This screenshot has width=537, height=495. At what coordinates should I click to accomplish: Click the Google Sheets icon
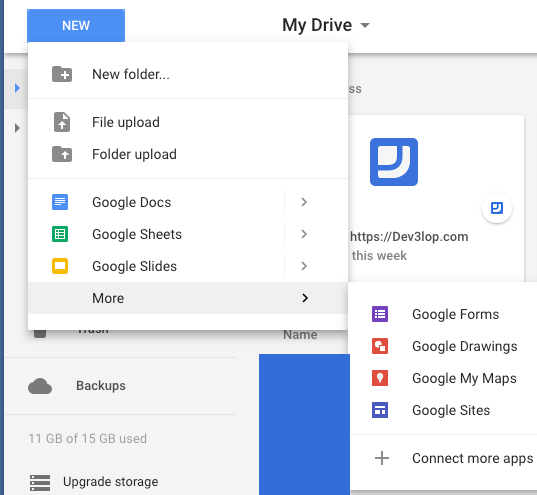pyautogui.click(x=60, y=234)
